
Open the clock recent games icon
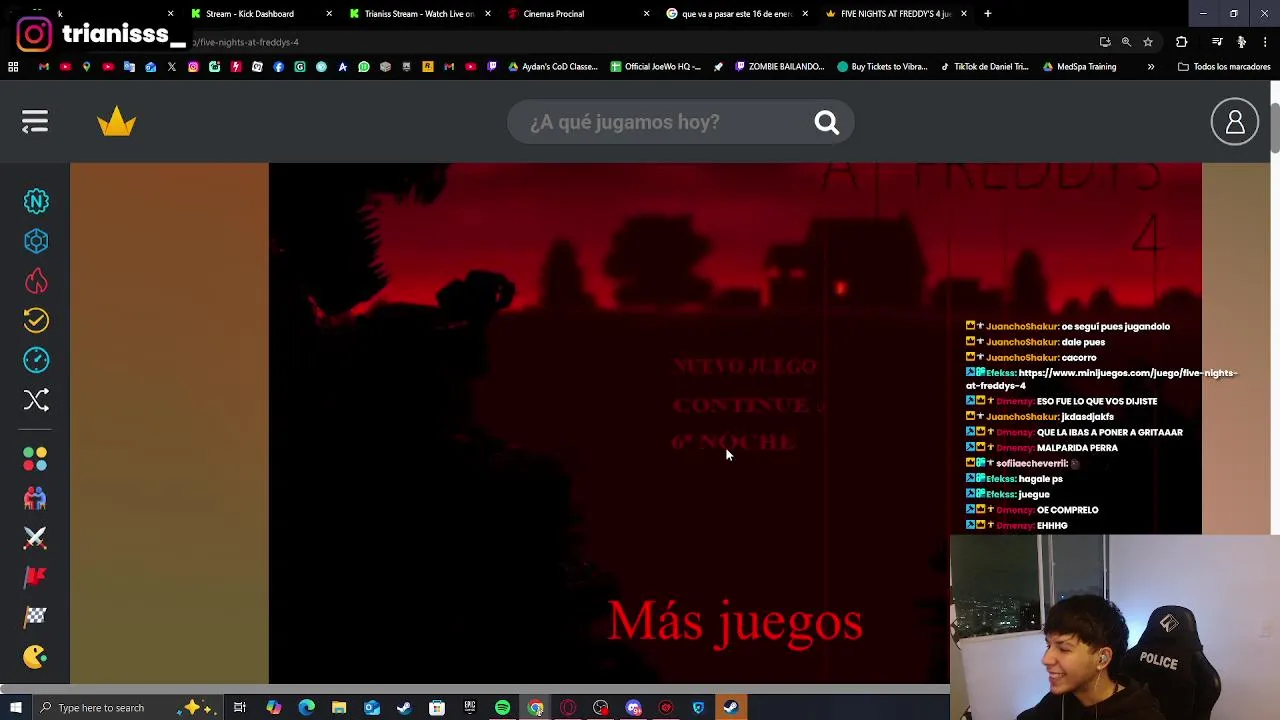point(36,360)
